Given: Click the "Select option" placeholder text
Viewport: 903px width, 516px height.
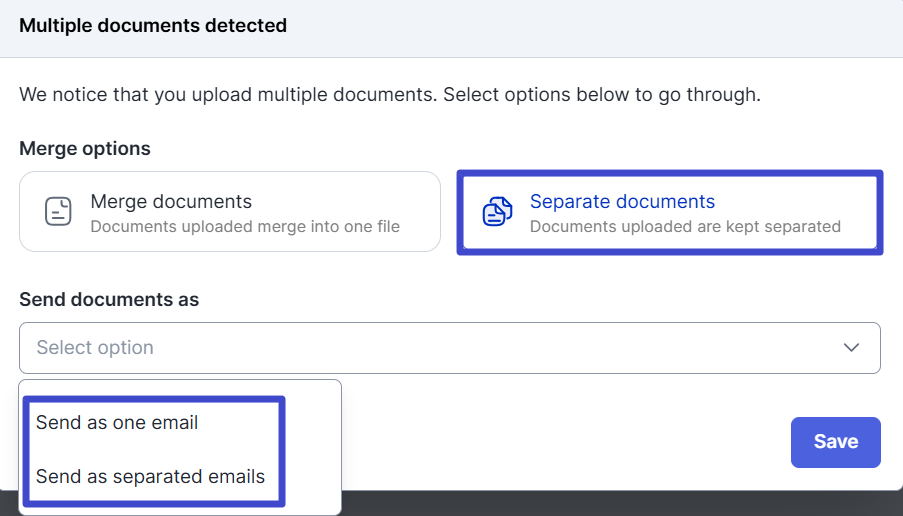Looking at the screenshot, I should pos(95,348).
